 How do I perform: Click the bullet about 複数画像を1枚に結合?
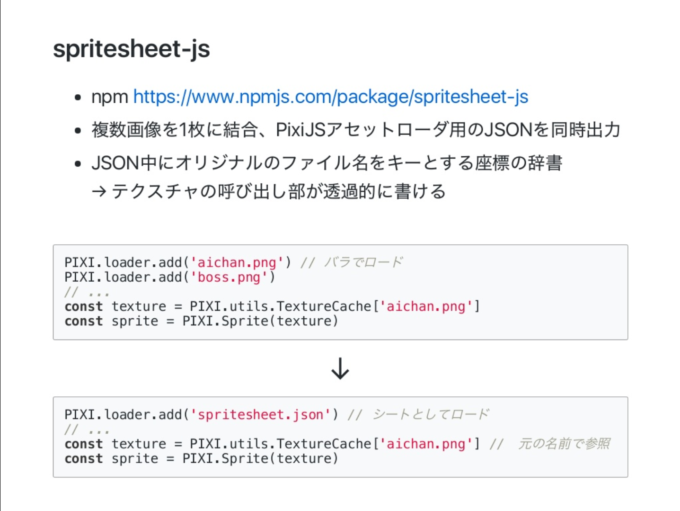356,130
